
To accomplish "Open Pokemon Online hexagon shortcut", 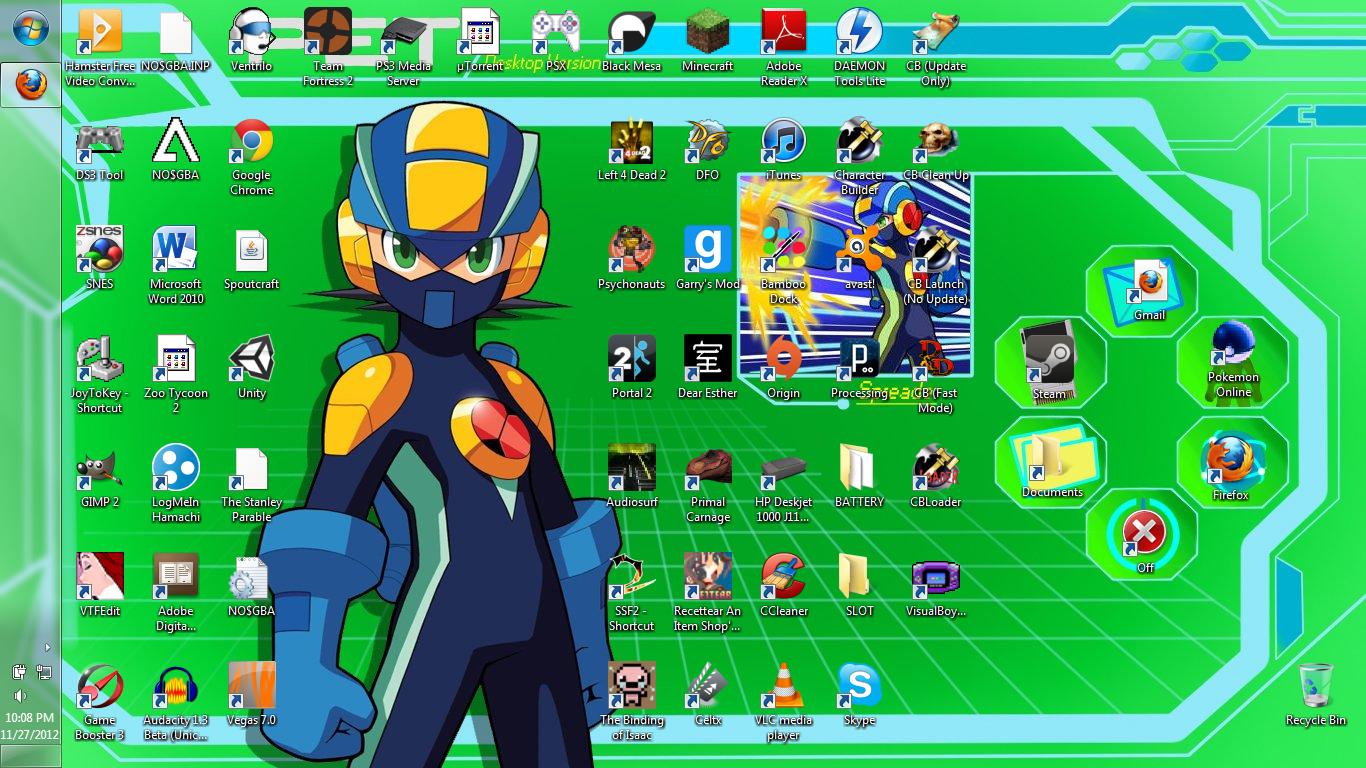I will pyautogui.click(x=1233, y=363).
